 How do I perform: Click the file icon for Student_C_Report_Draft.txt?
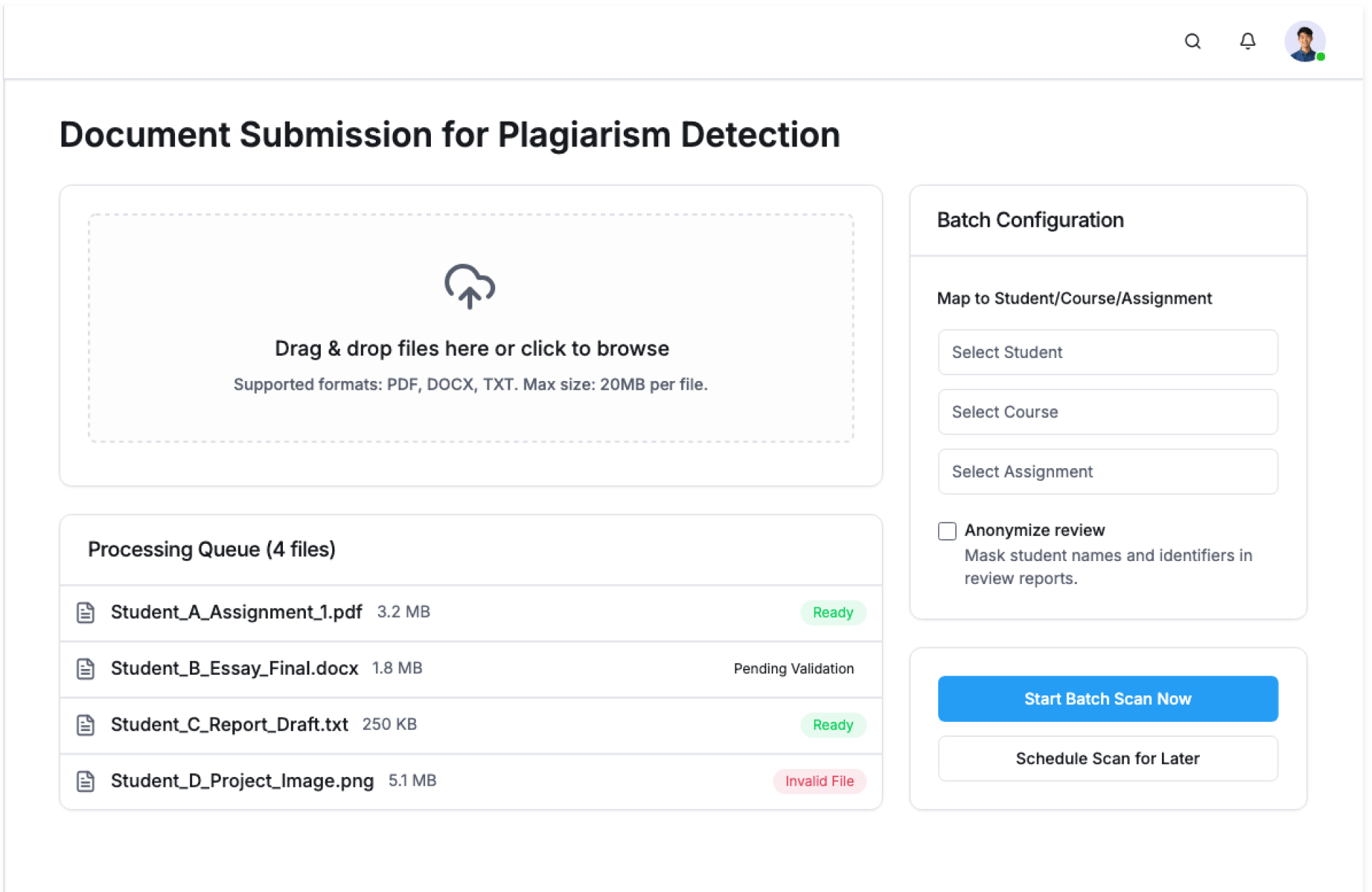pyautogui.click(x=86, y=725)
